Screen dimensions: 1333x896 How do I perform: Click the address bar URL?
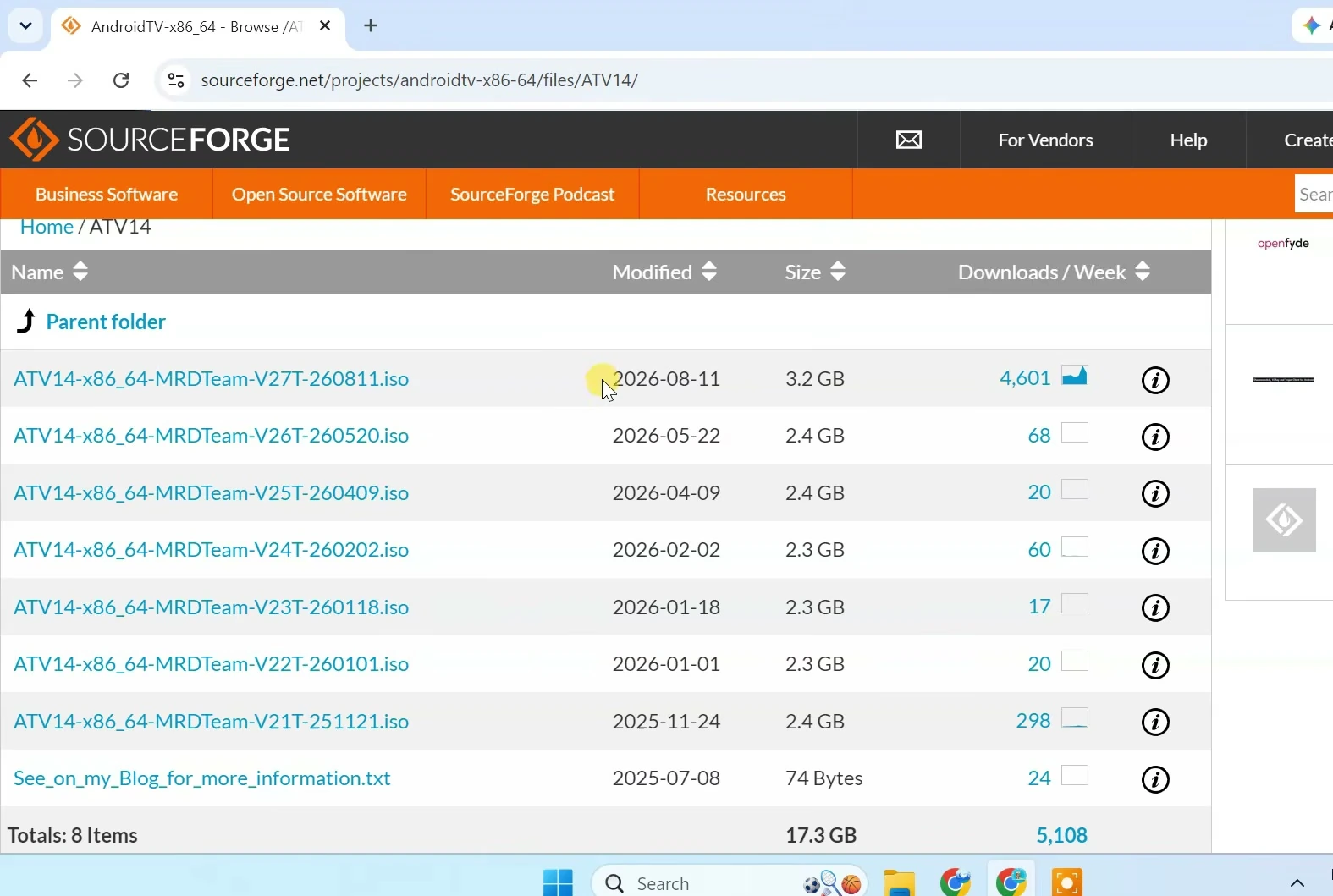tap(420, 80)
